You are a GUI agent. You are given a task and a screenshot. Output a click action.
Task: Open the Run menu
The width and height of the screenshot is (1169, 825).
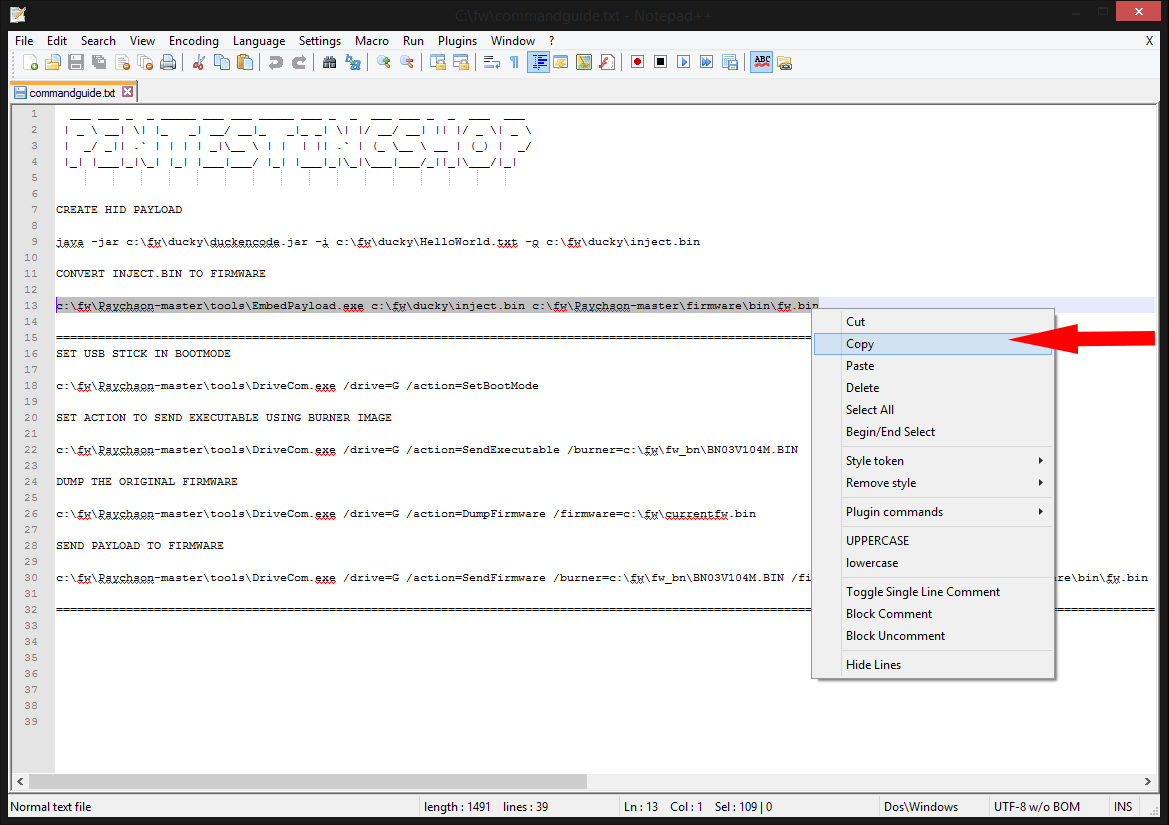[413, 41]
